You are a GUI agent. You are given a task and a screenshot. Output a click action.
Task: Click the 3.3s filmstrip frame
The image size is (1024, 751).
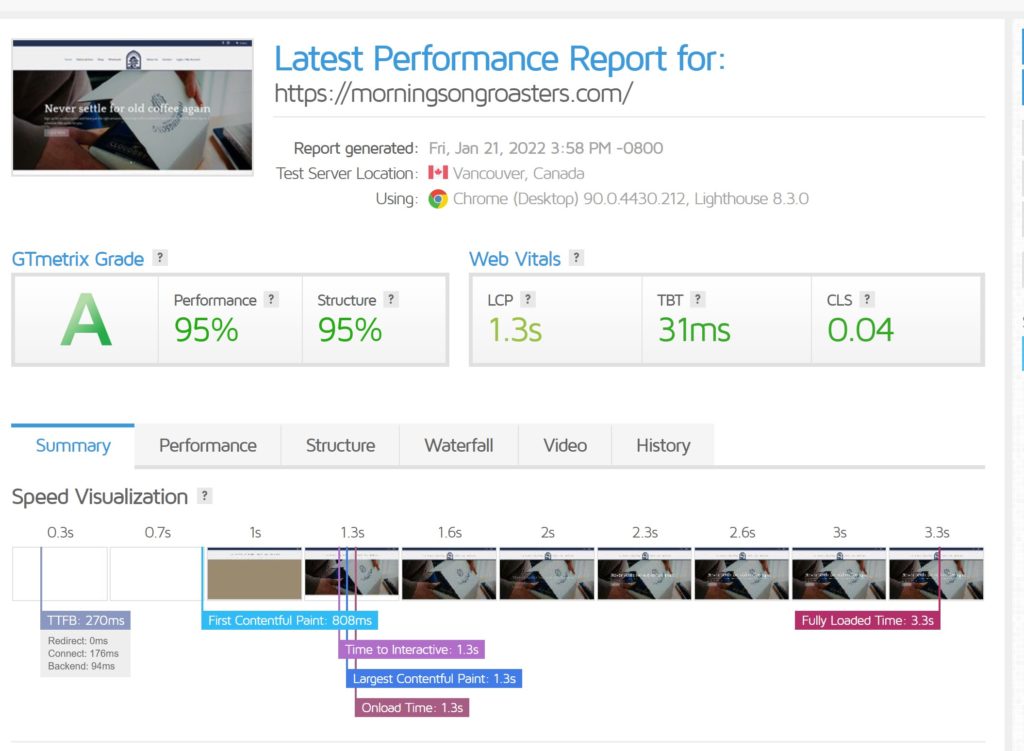pyautogui.click(x=936, y=573)
